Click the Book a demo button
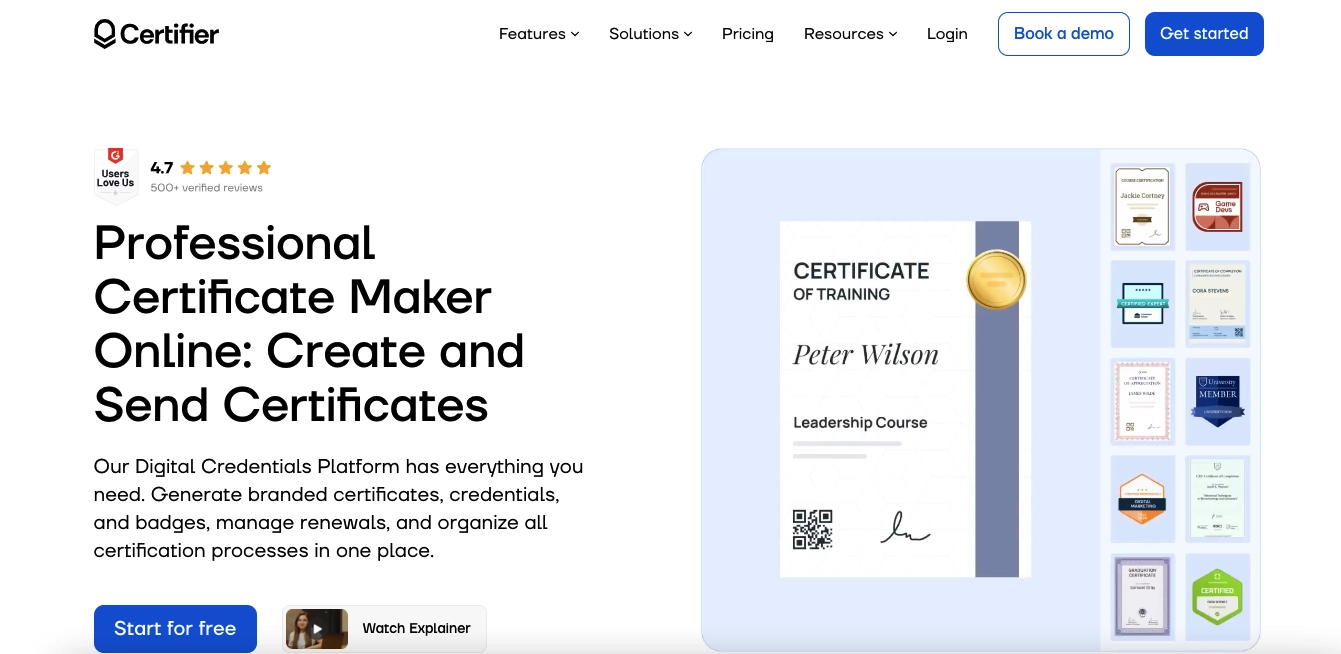The height and width of the screenshot is (654, 1341). [1064, 34]
